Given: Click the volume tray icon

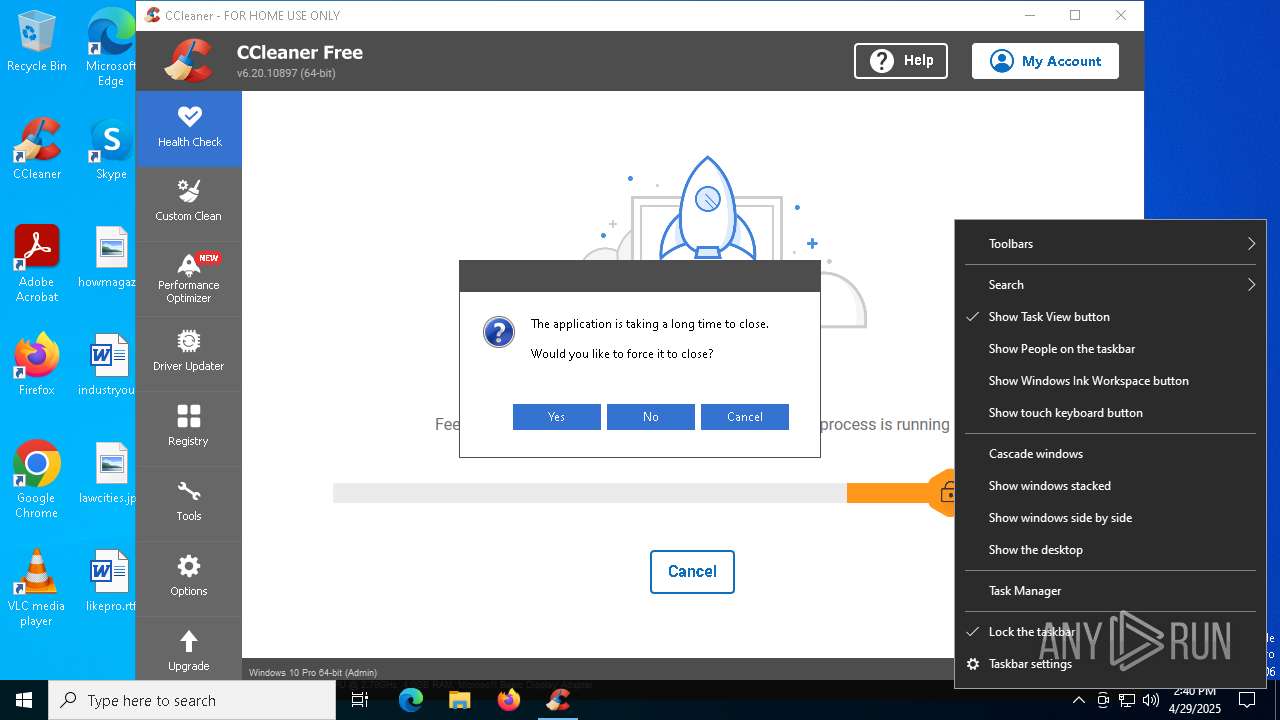Looking at the screenshot, I should pyautogui.click(x=1151, y=700).
